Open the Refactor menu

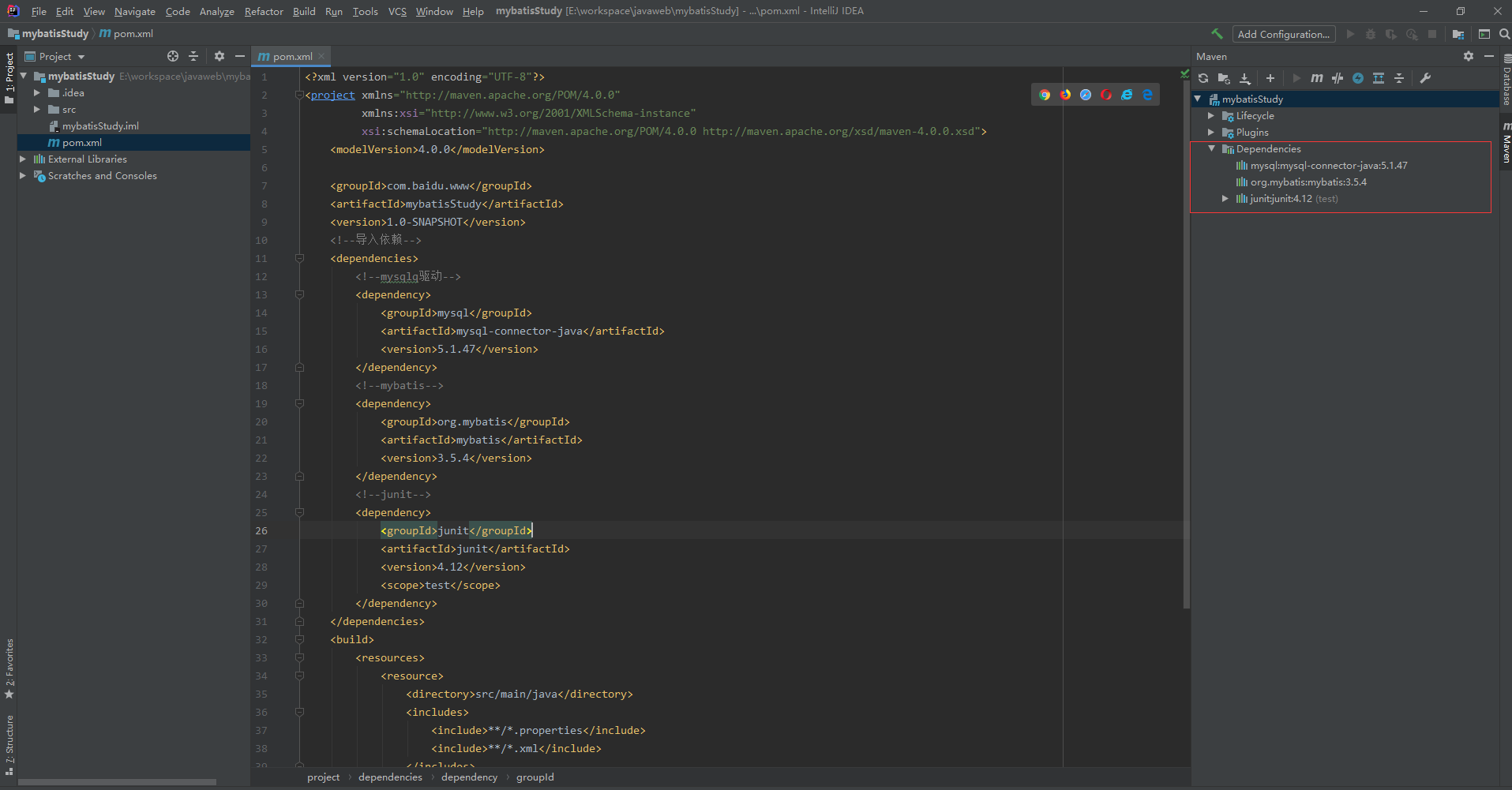[264, 11]
